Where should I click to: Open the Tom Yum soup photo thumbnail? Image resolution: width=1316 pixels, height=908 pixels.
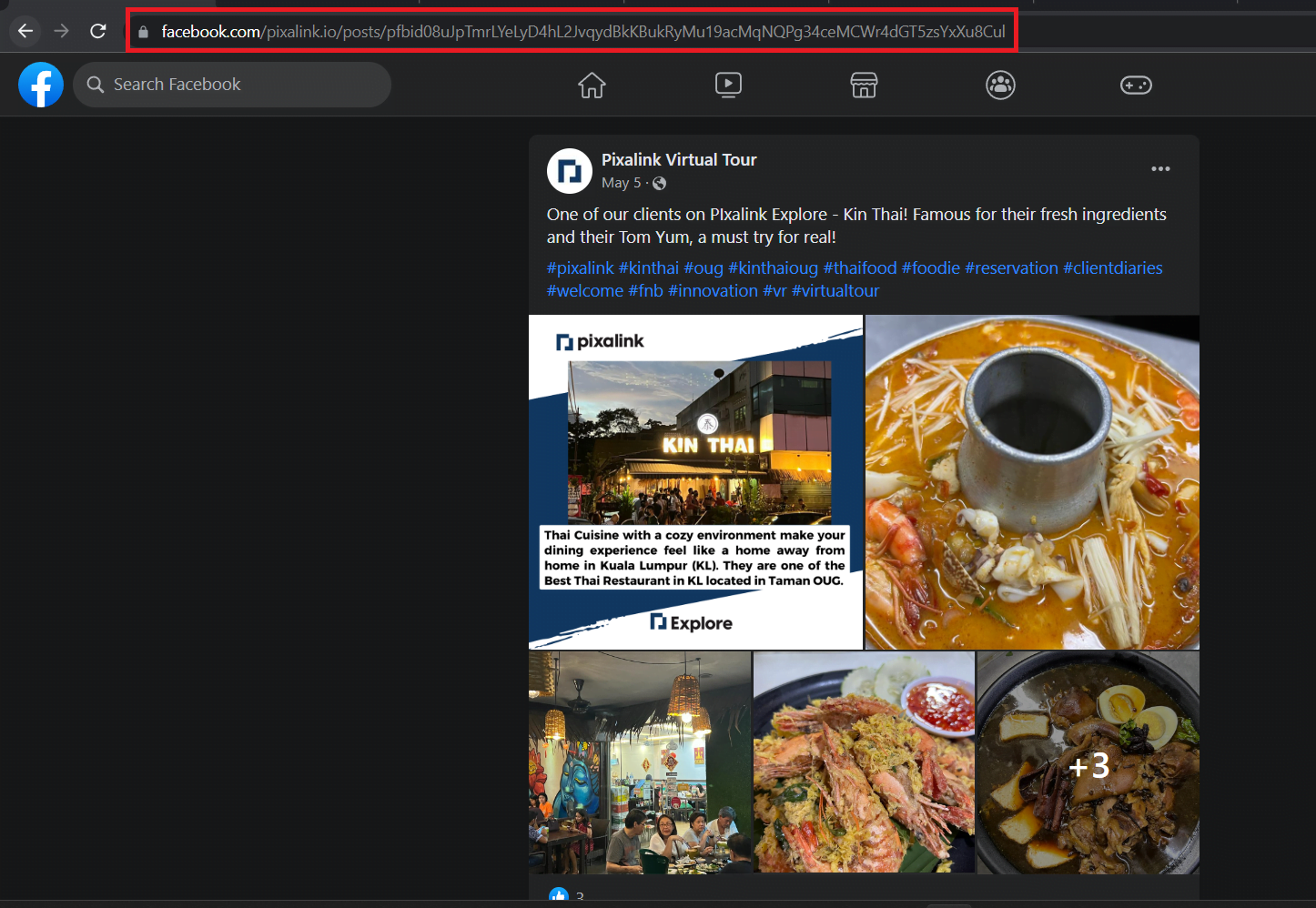tap(1032, 482)
